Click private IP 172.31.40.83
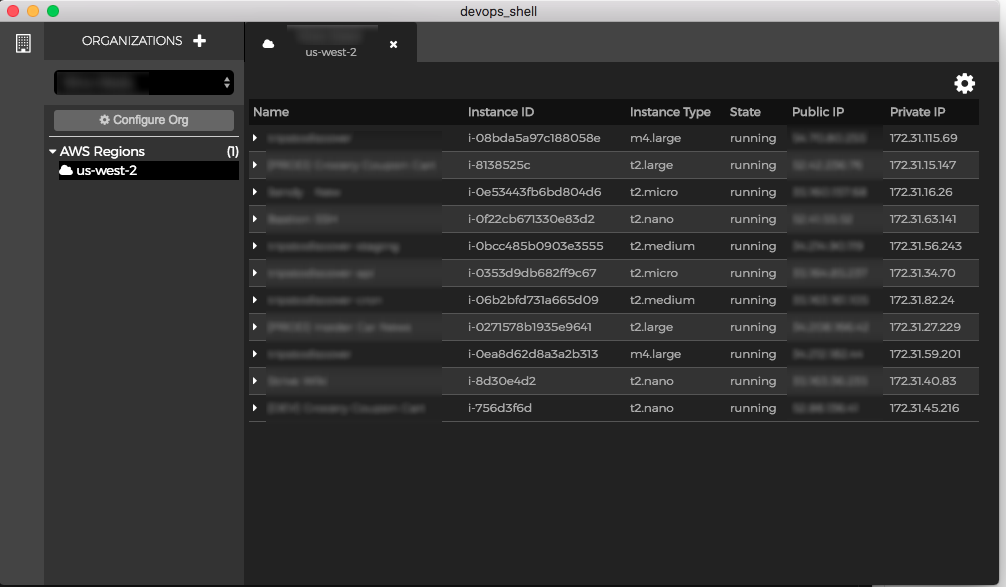 [923, 380]
